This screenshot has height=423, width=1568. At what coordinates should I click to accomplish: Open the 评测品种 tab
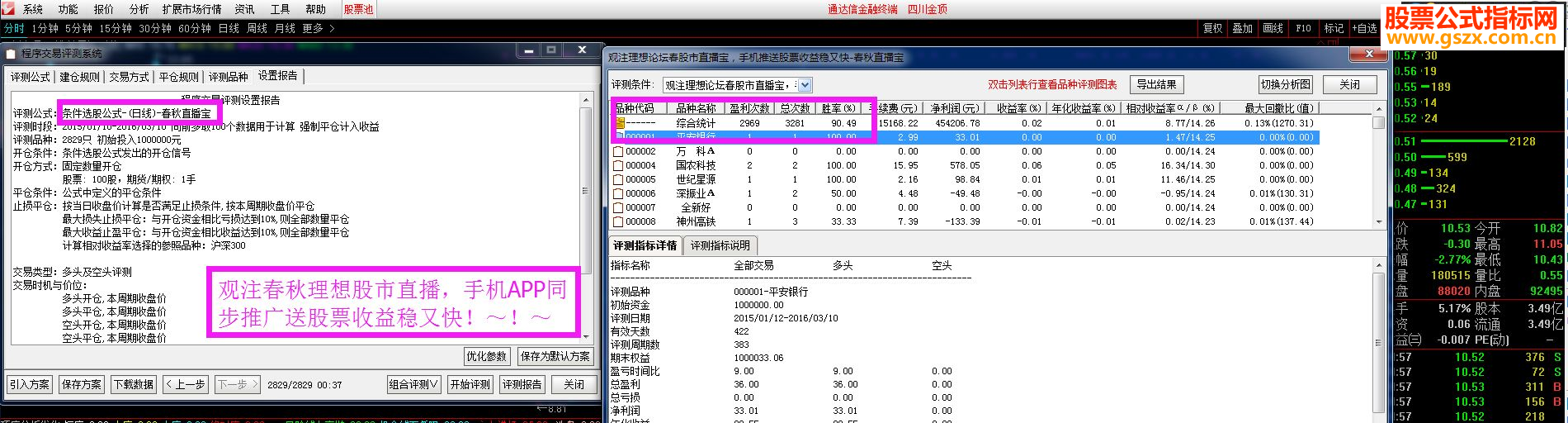pyautogui.click(x=229, y=77)
